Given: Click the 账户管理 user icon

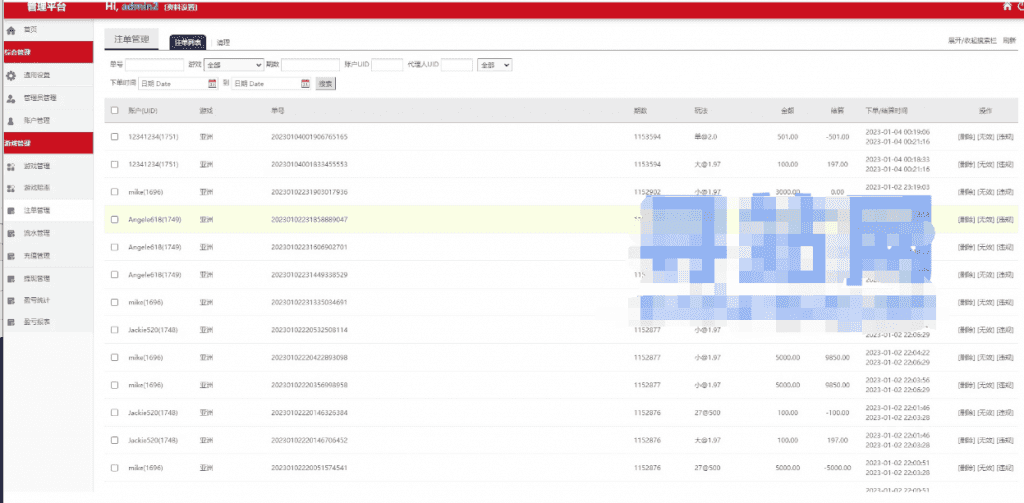Looking at the screenshot, I should 10,121.
